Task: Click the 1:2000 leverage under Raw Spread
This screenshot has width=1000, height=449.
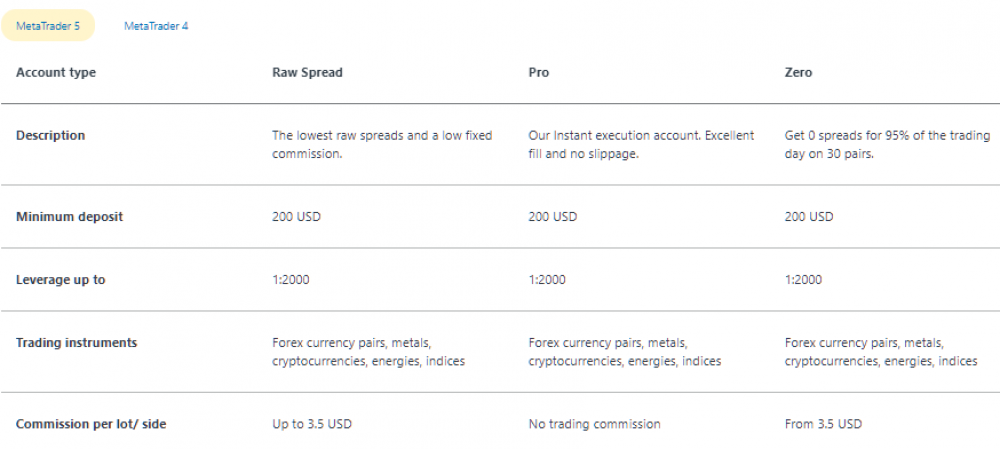Action: click(x=291, y=279)
